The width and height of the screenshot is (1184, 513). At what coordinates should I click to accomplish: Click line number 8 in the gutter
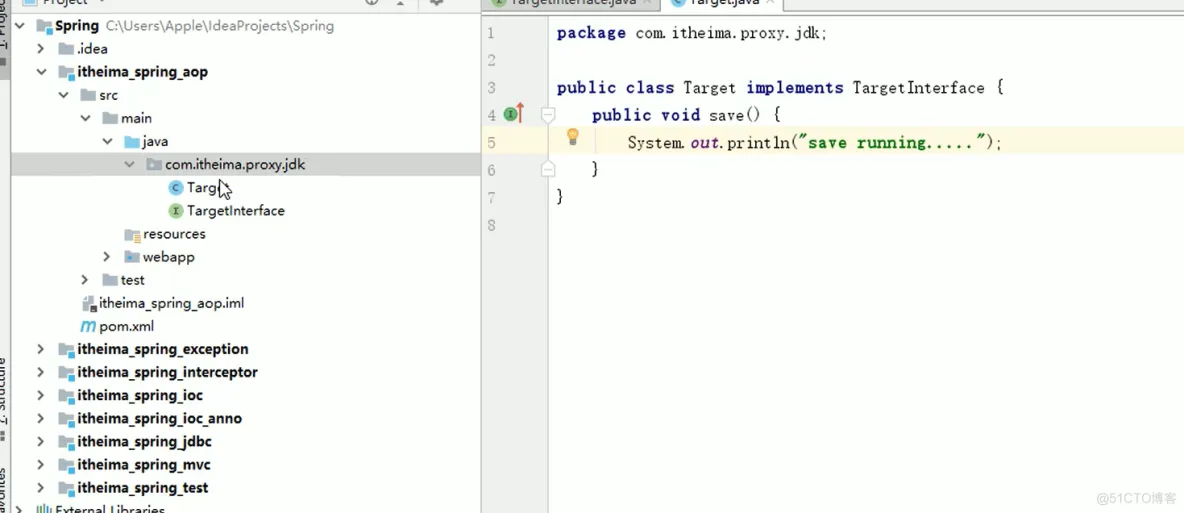492,224
